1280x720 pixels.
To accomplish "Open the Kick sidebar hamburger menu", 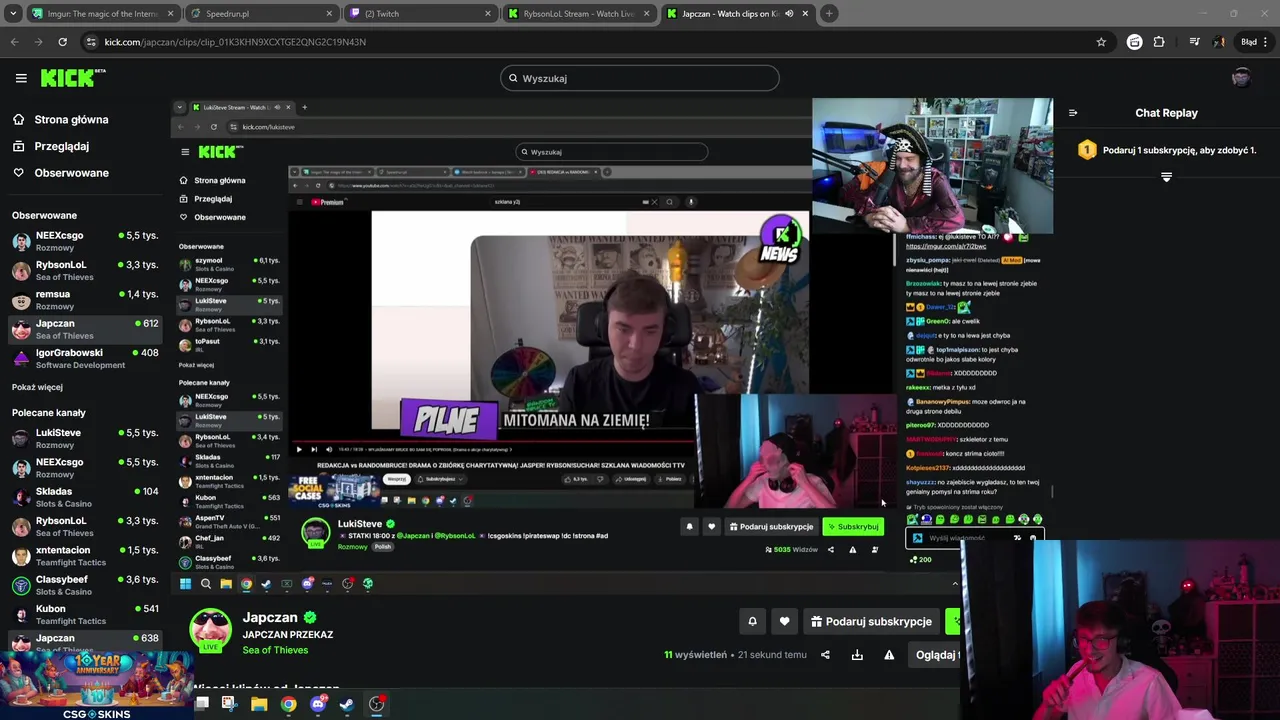I will [x=21, y=78].
